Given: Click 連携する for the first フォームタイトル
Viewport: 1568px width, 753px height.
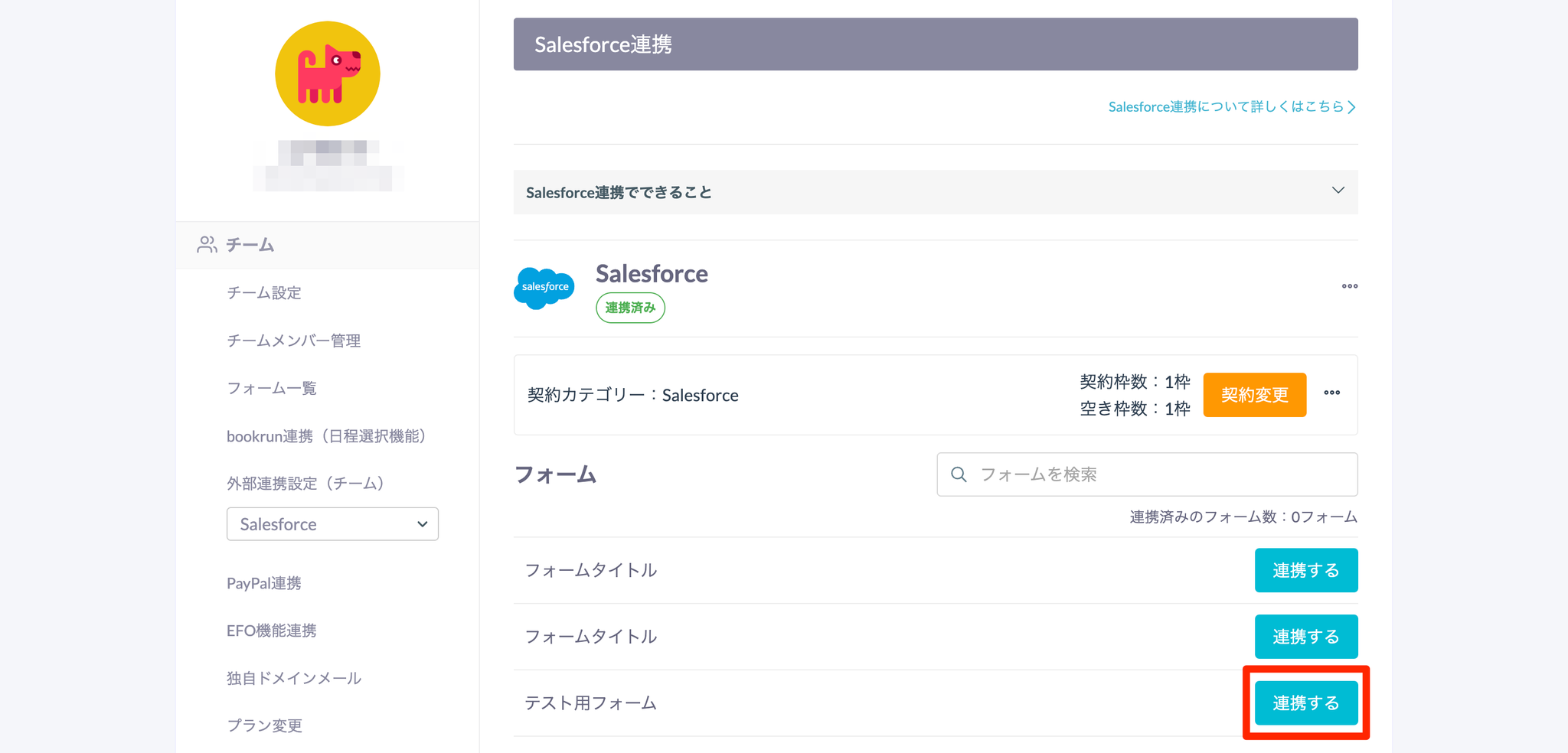Looking at the screenshot, I should tap(1305, 570).
